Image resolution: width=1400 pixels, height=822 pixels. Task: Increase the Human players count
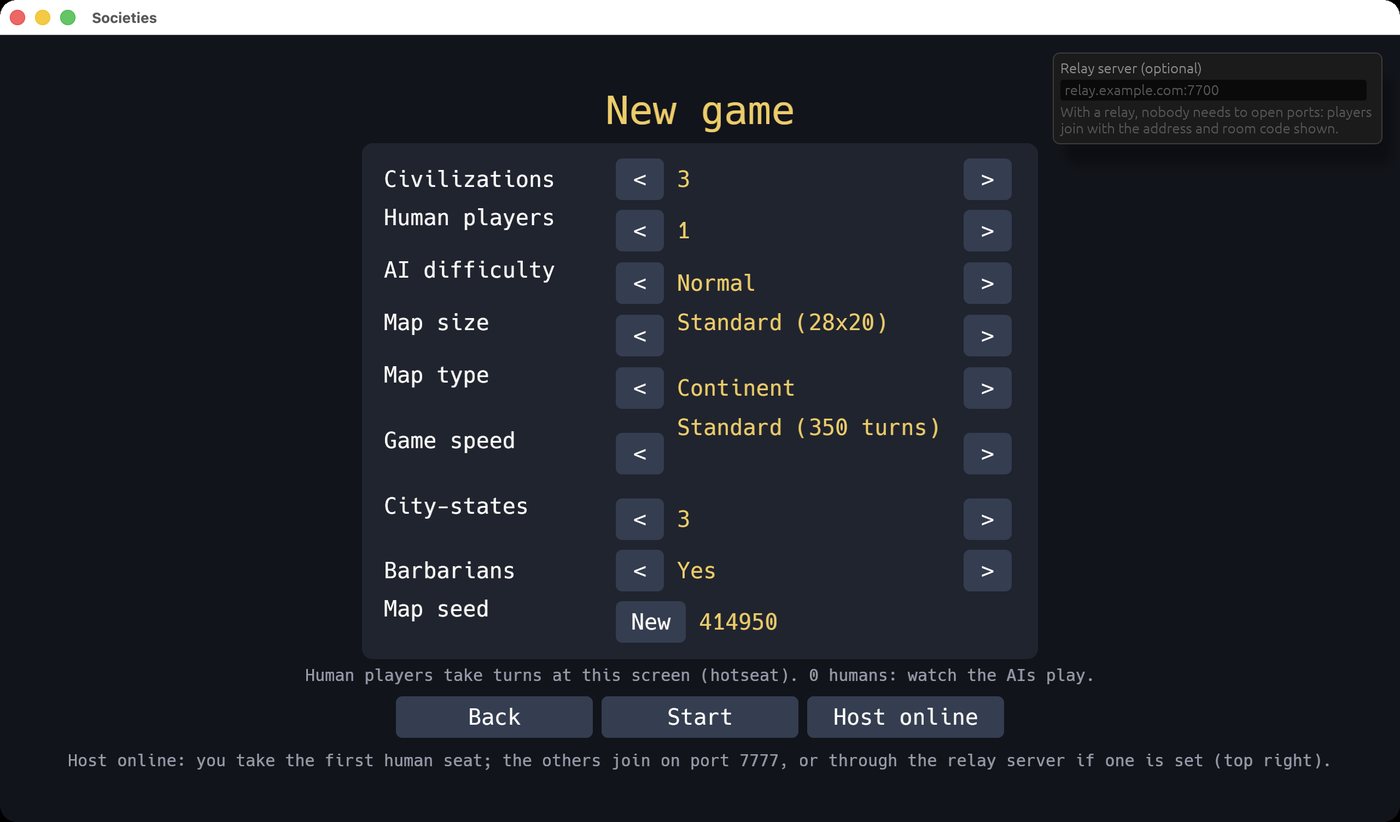pyautogui.click(x=987, y=231)
